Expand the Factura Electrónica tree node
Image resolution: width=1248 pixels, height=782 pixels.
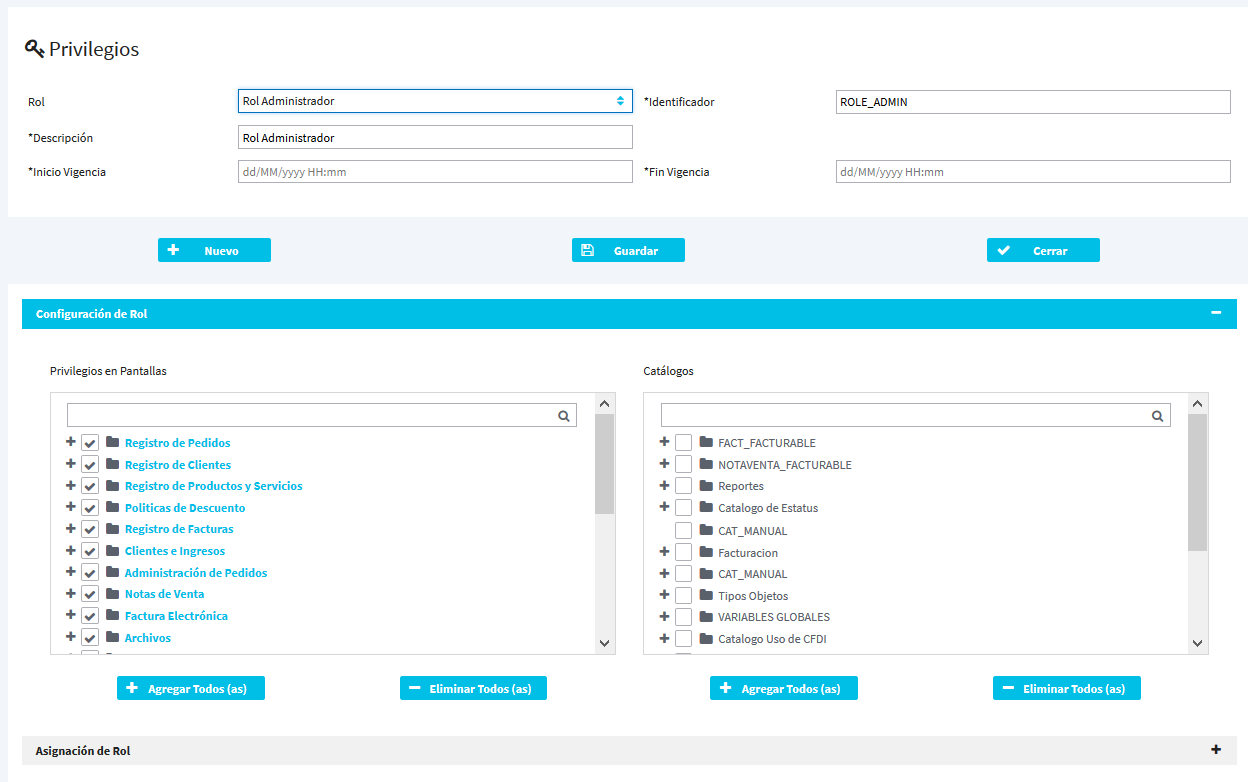(x=70, y=616)
